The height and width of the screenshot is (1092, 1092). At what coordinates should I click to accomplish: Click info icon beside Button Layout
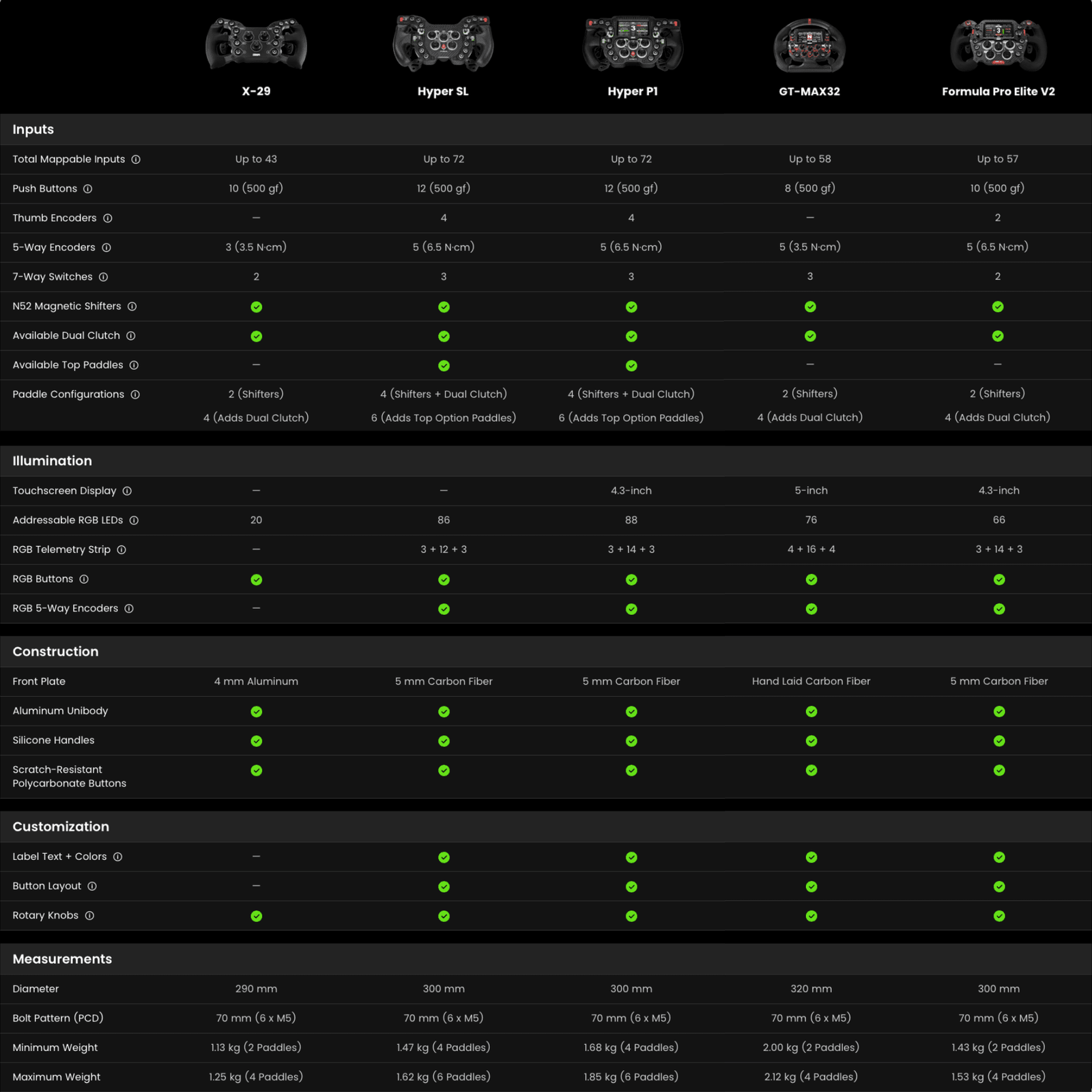click(92, 887)
